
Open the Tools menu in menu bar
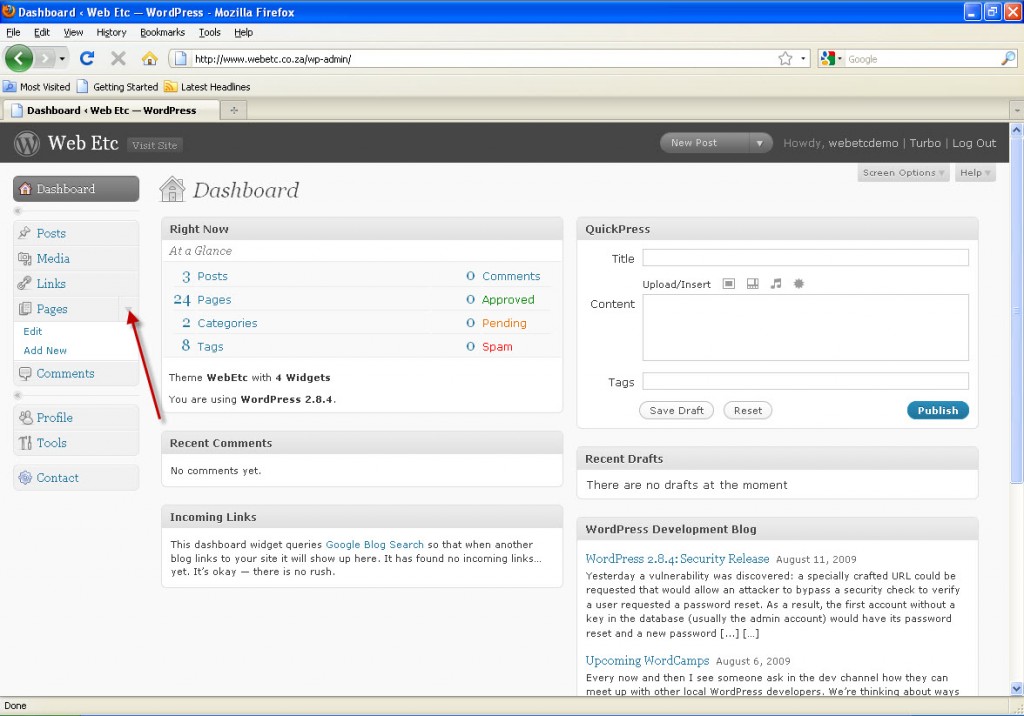click(x=210, y=32)
